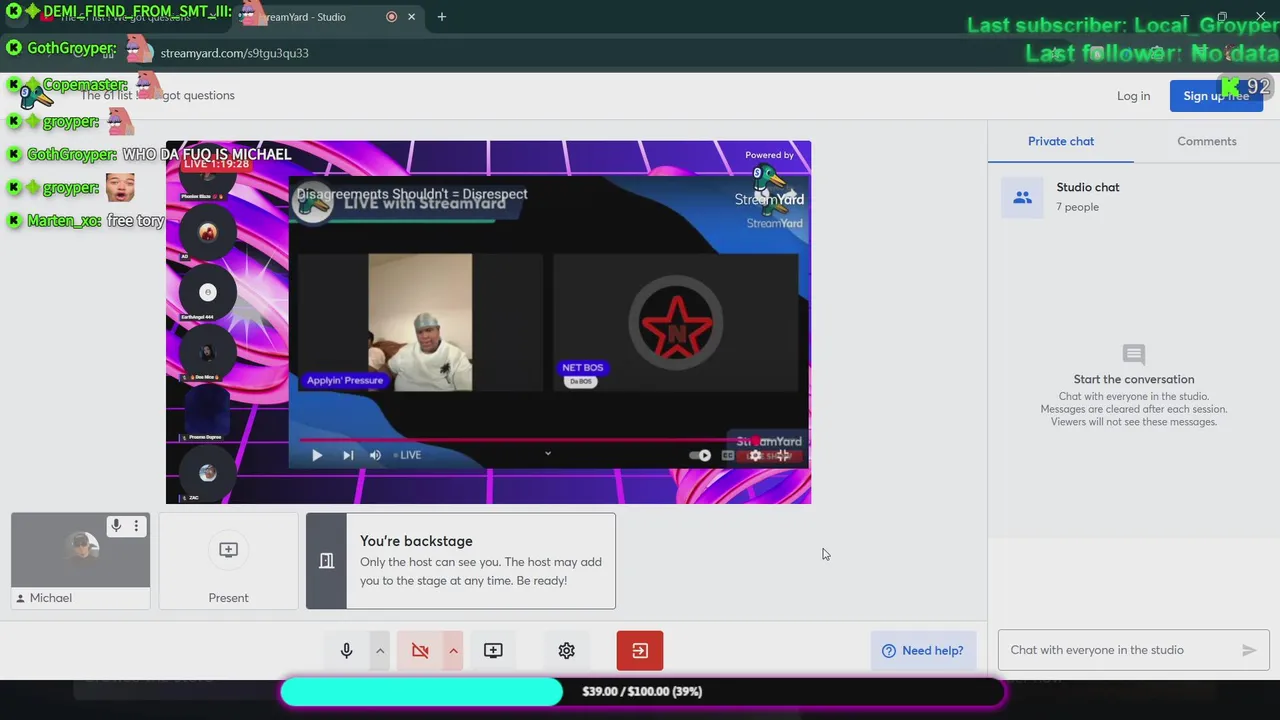
Task: Click the AD participant avatar in the side list
Action: coord(208,232)
